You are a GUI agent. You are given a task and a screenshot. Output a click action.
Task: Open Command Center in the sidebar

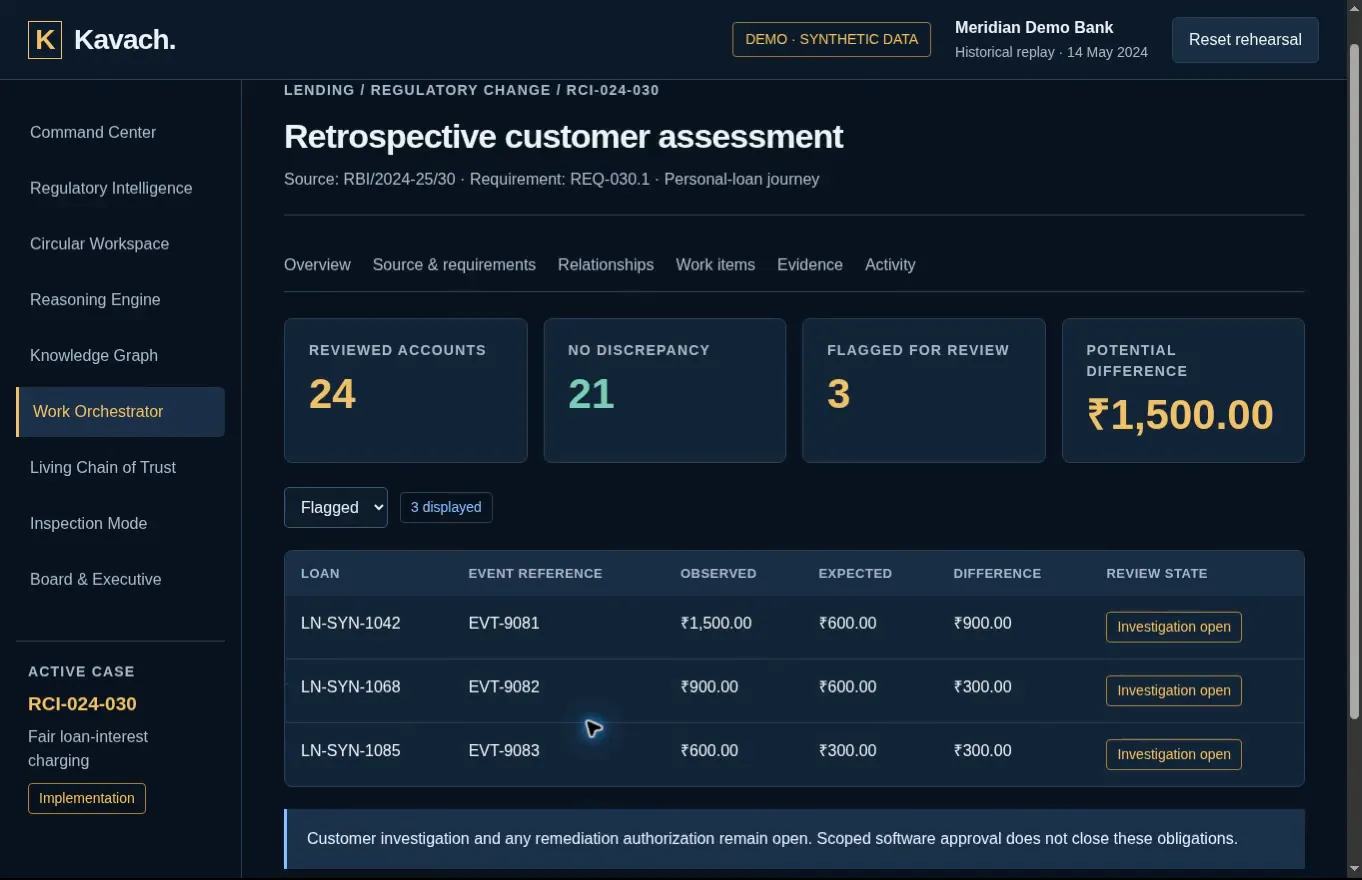tap(120, 132)
